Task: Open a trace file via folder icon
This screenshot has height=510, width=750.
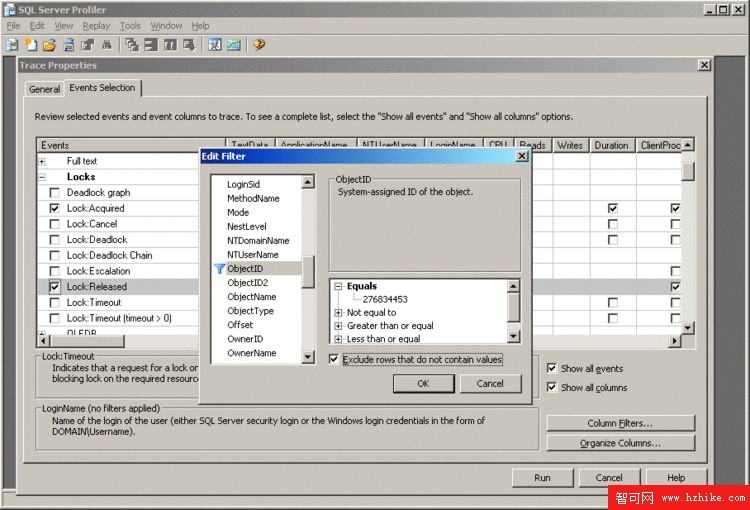Action: [x=49, y=45]
